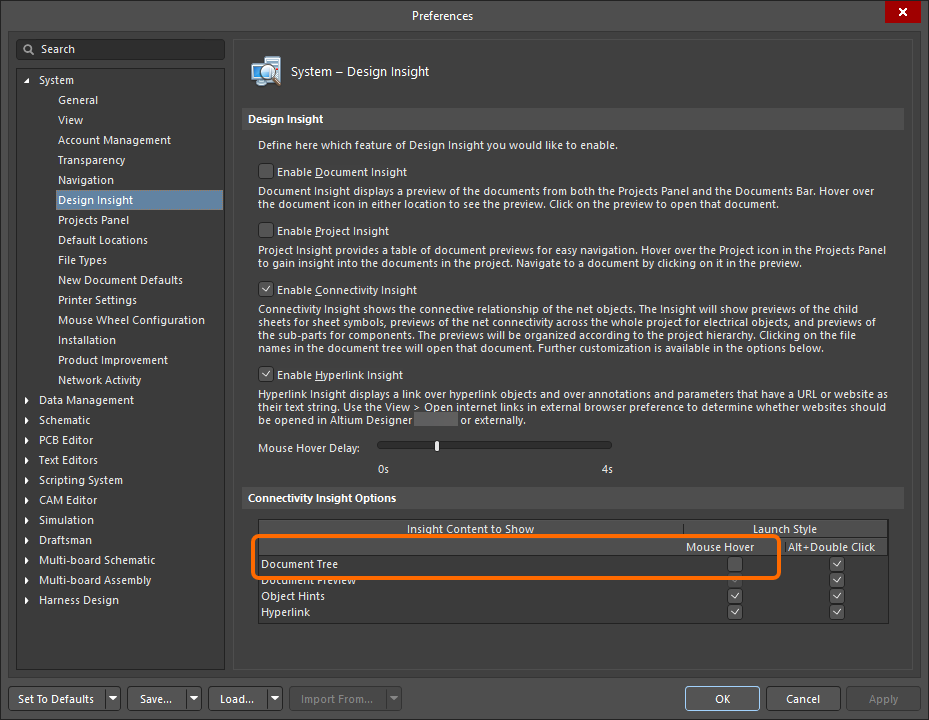Click the Load... button
Viewport: 929px width, 720px height.
tap(237, 699)
